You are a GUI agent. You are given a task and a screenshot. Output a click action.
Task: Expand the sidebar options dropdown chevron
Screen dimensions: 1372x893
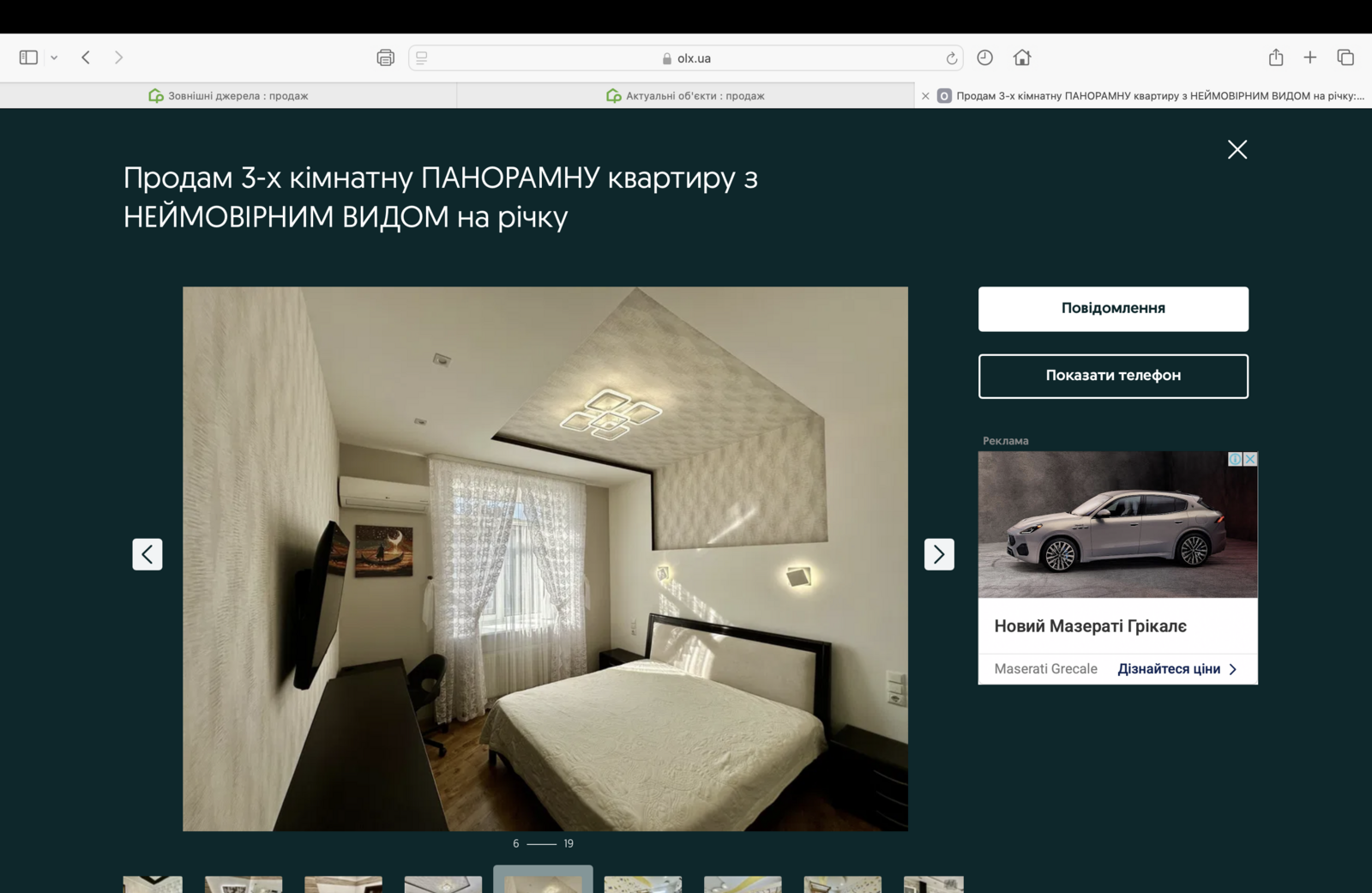point(54,57)
